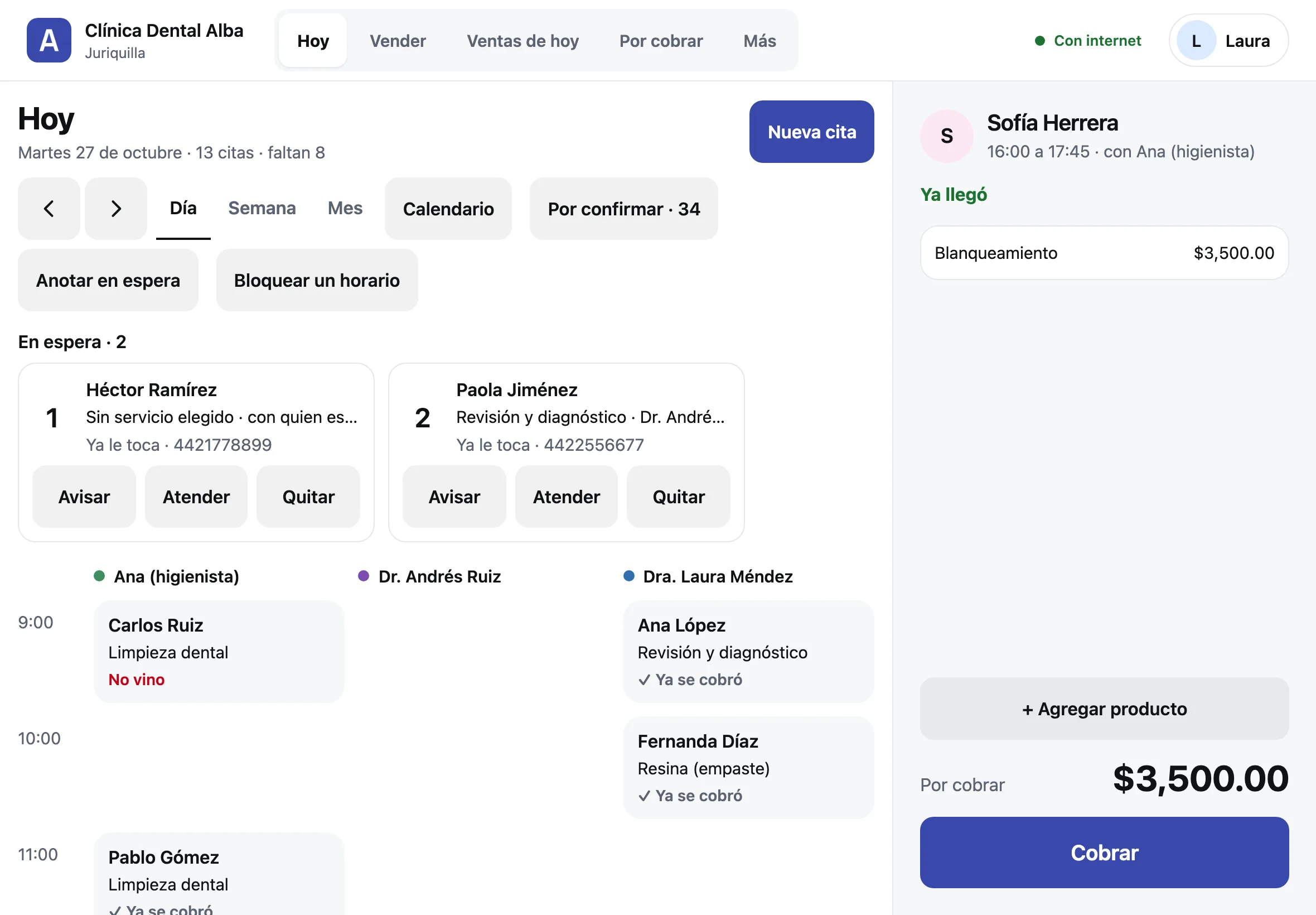
Task: Click Bloquear un horario
Action: click(x=317, y=280)
